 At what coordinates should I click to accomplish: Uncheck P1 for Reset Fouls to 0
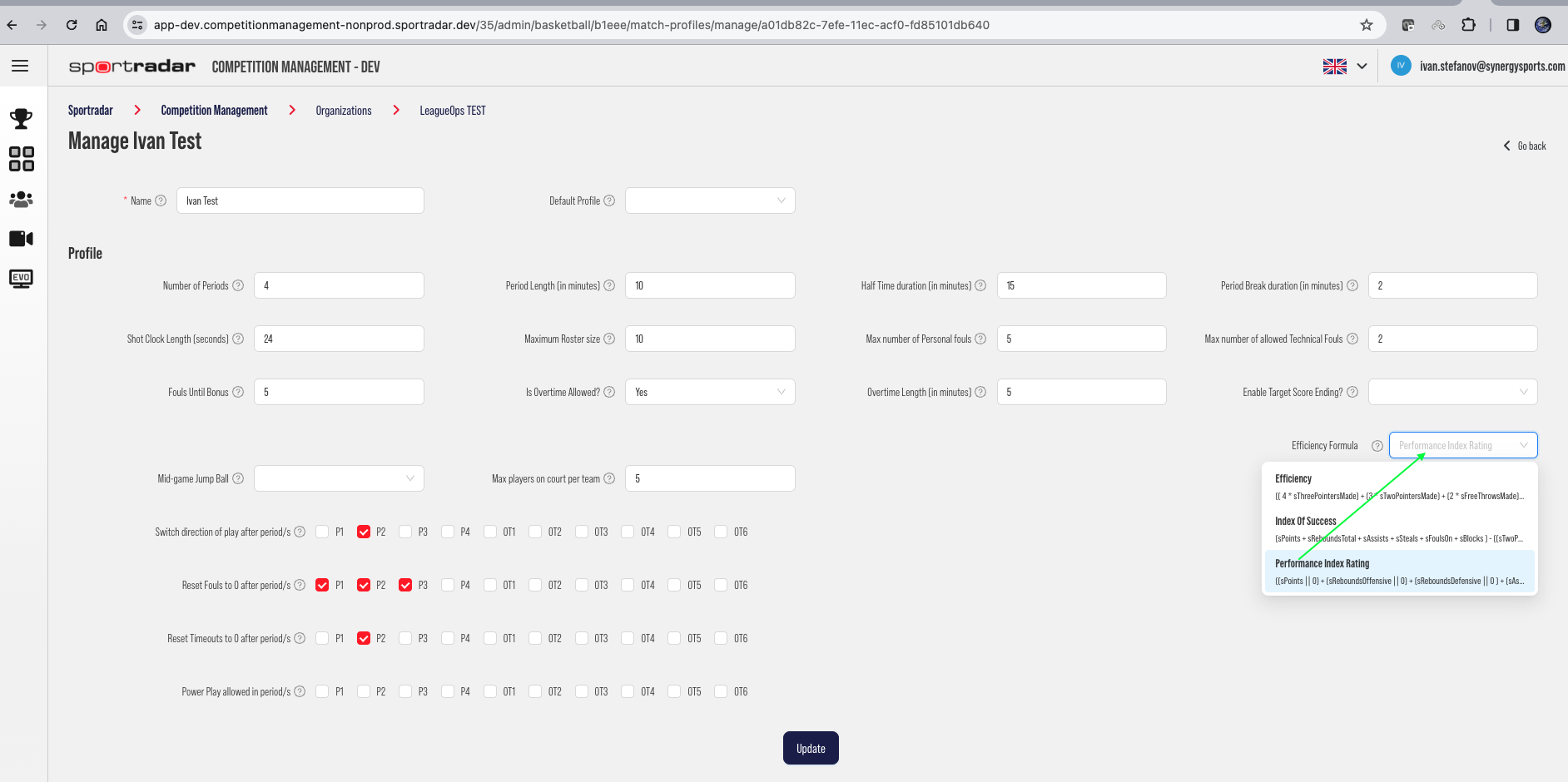(x=322, y=585)
